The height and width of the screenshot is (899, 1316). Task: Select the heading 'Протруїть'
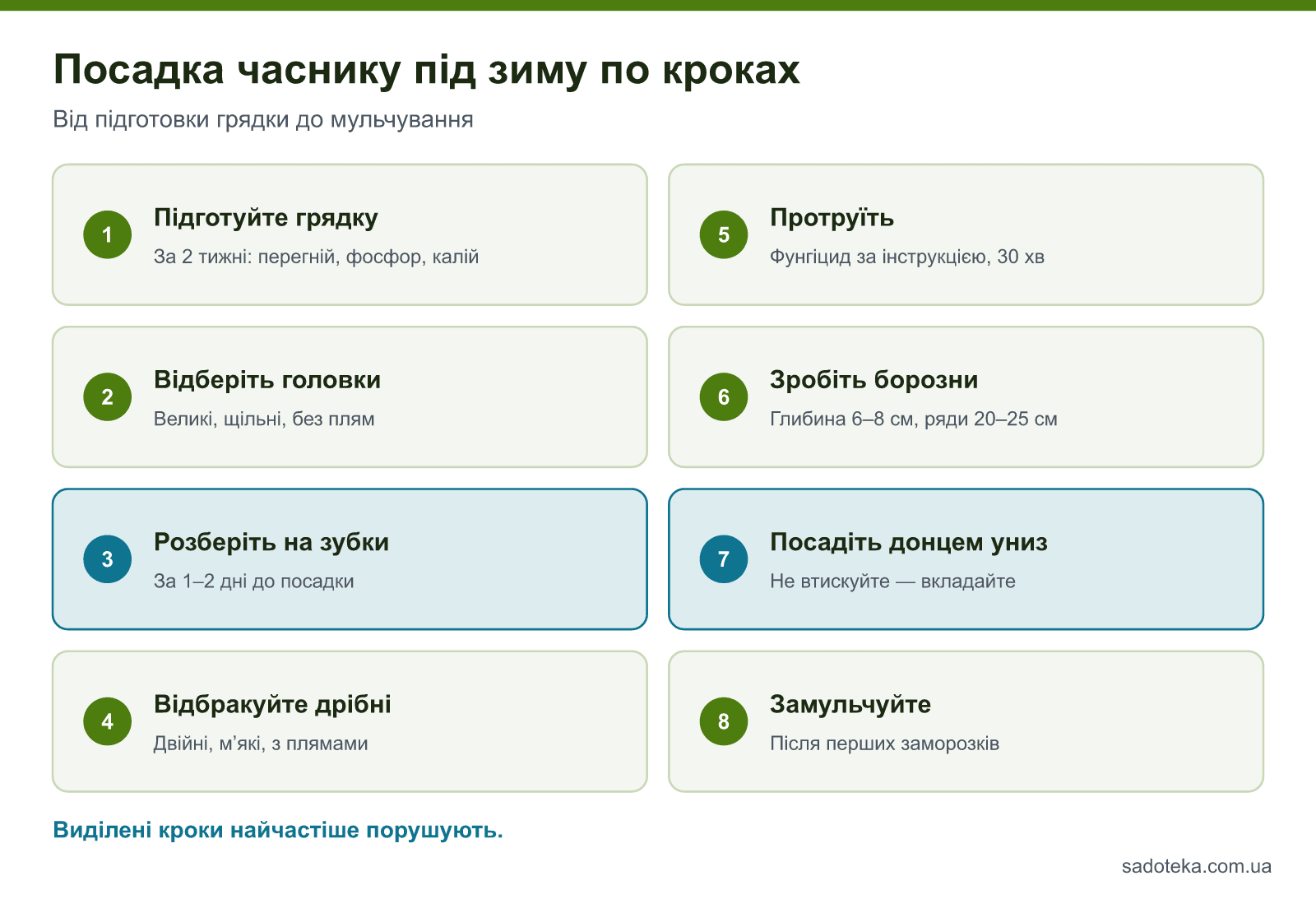tap(832, 217)
